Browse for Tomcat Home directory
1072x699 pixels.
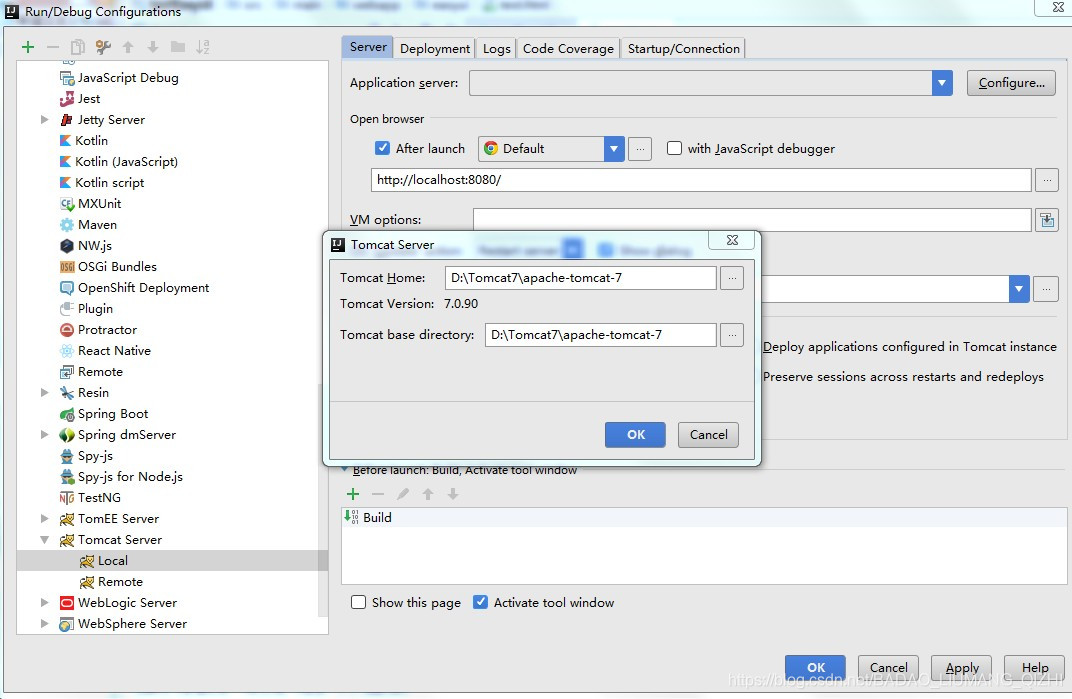[732, 278]
